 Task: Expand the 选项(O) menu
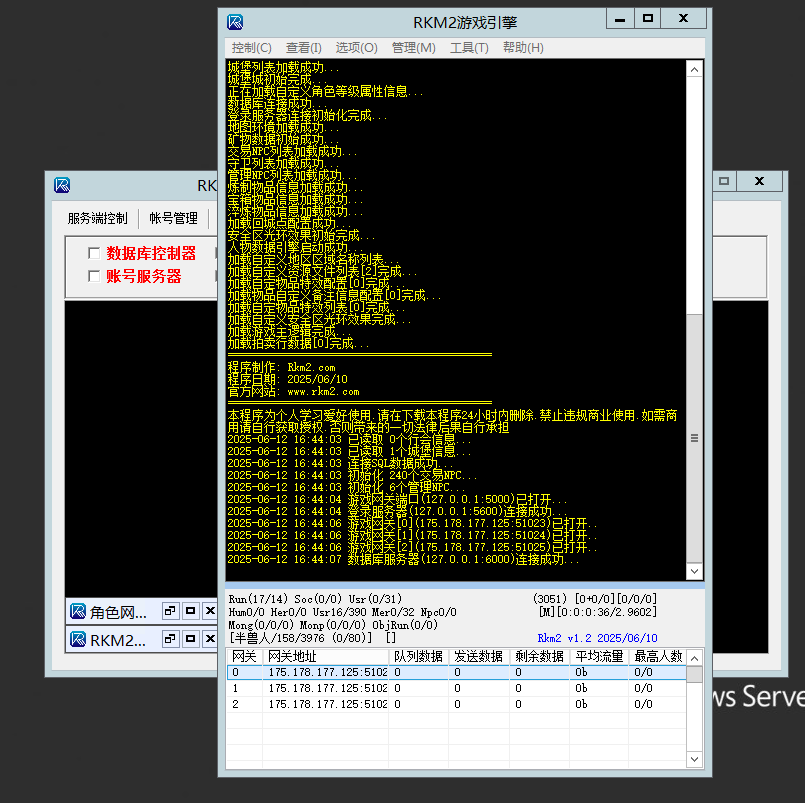coord(356,48)
